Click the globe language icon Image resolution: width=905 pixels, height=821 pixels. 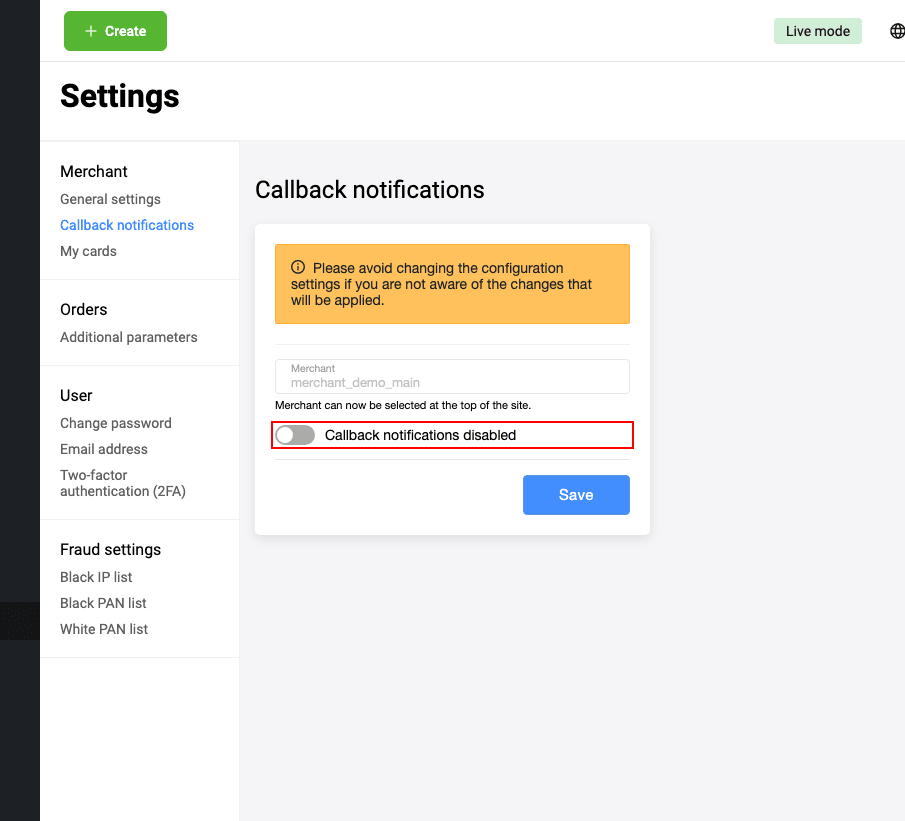click(897, 31)
